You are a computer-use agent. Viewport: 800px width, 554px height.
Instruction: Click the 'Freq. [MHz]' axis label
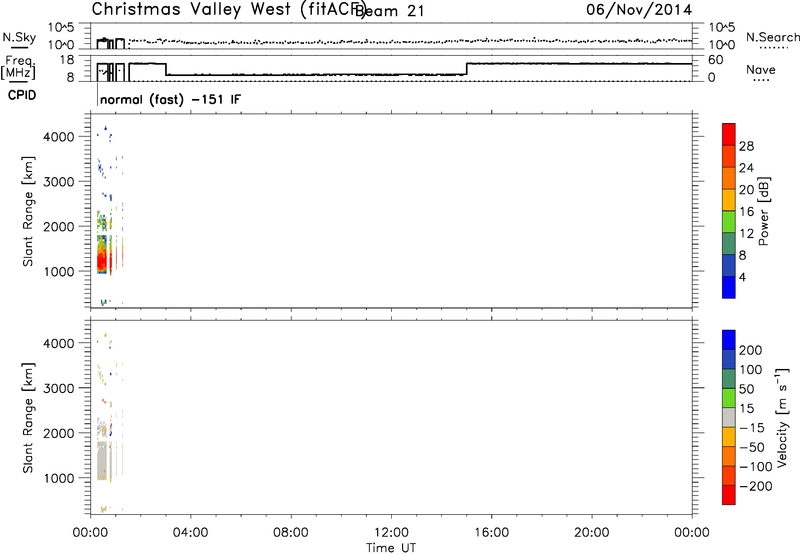tap(18, 67)
